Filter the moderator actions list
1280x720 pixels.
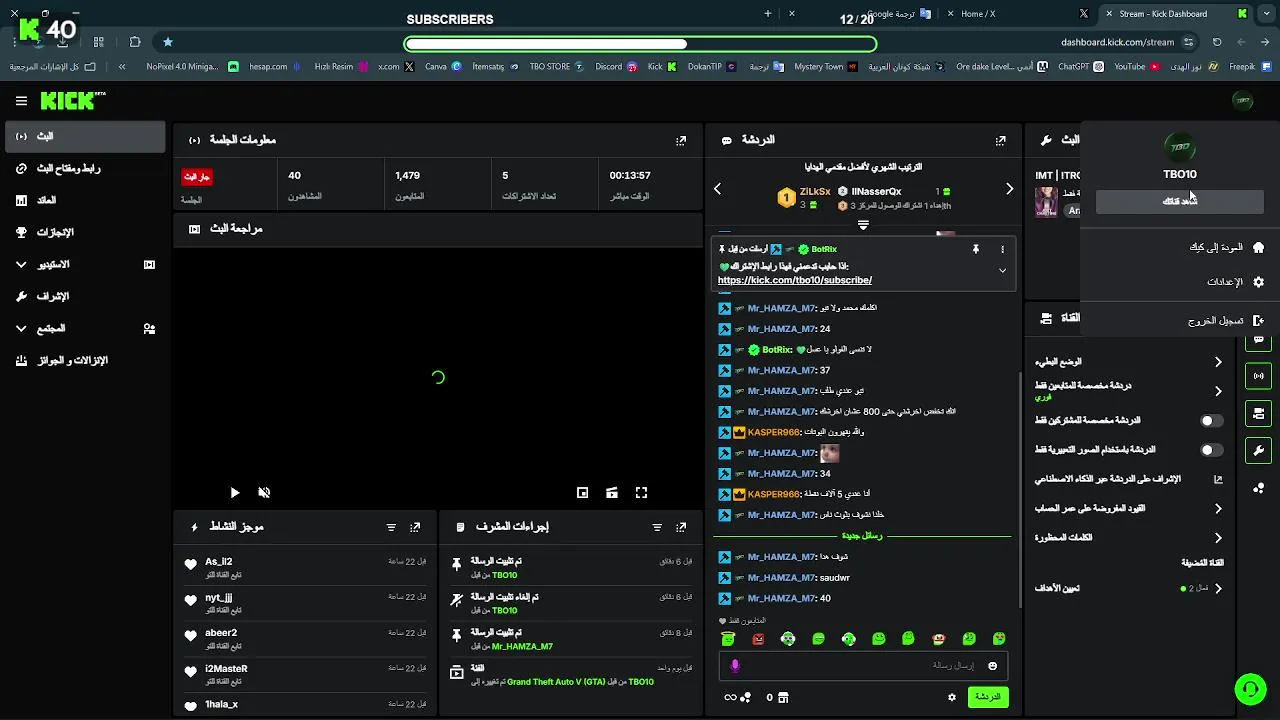tap(657, 527)
